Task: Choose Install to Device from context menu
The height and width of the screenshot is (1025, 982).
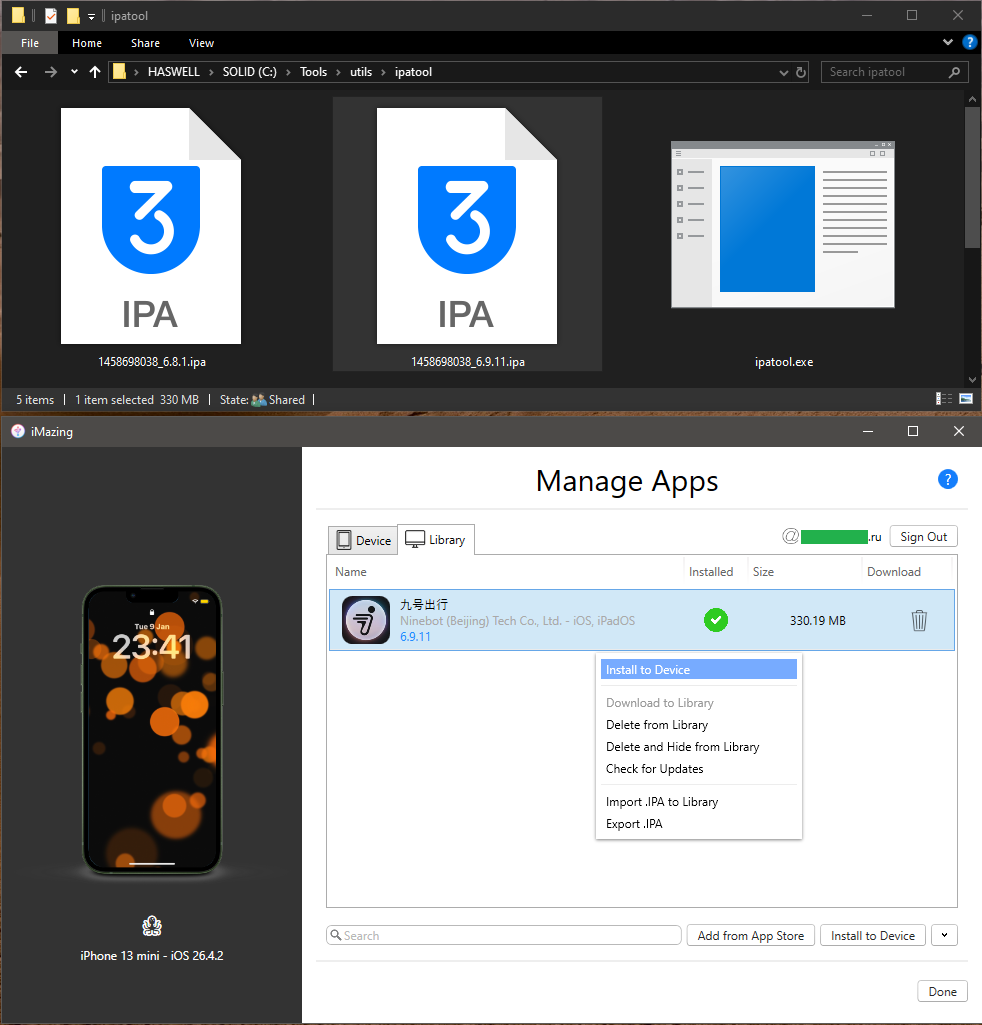Action: coord(698,669)
